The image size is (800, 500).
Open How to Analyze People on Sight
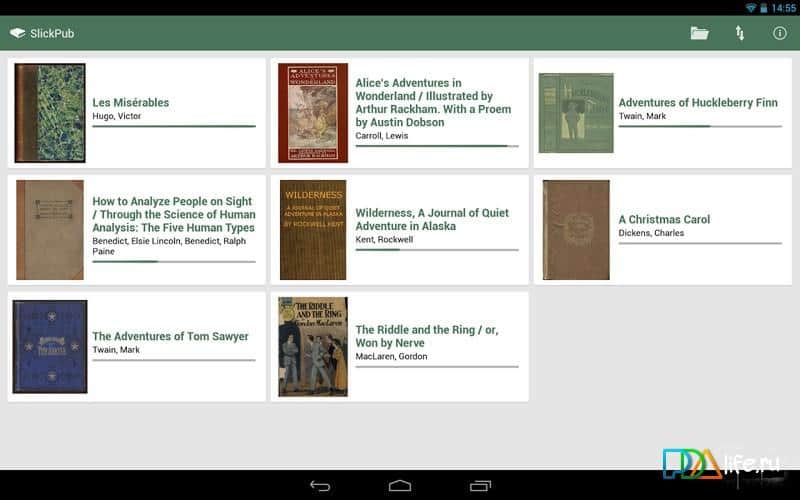[x=173, y=214]
